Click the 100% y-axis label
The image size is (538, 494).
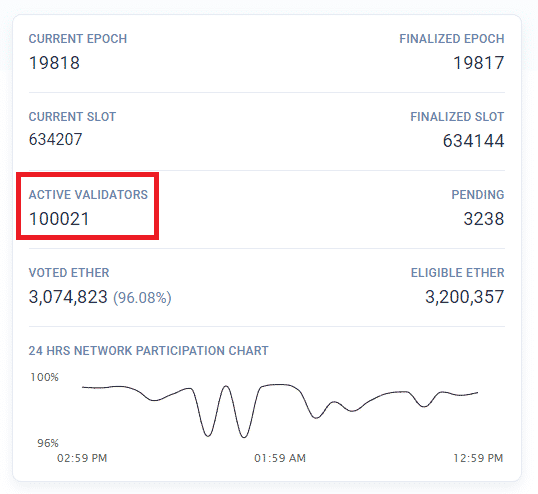click(45, 377)
